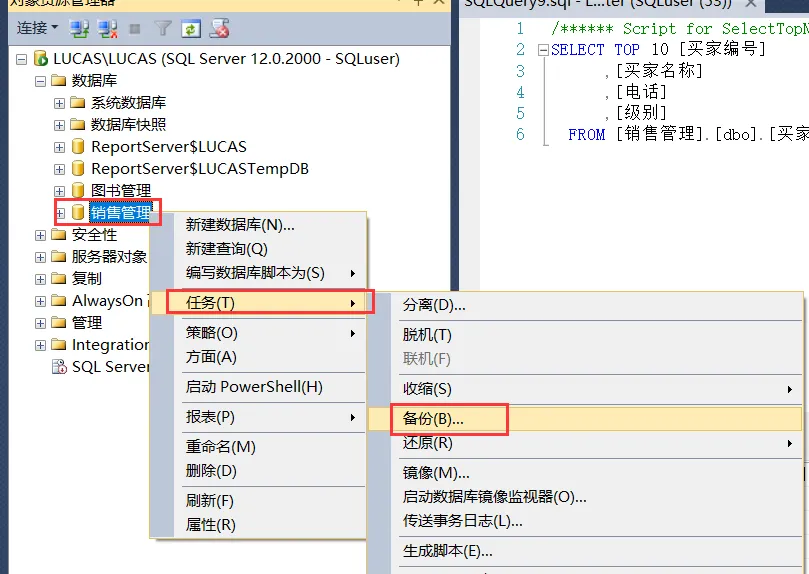Click the 数据库快照 folder icon
This screenshot has width=809, height=574.
click(77, 124)
